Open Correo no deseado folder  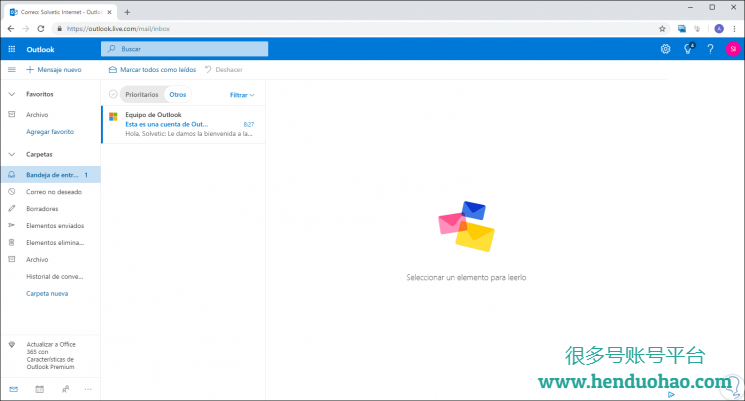tap(50, 192)
